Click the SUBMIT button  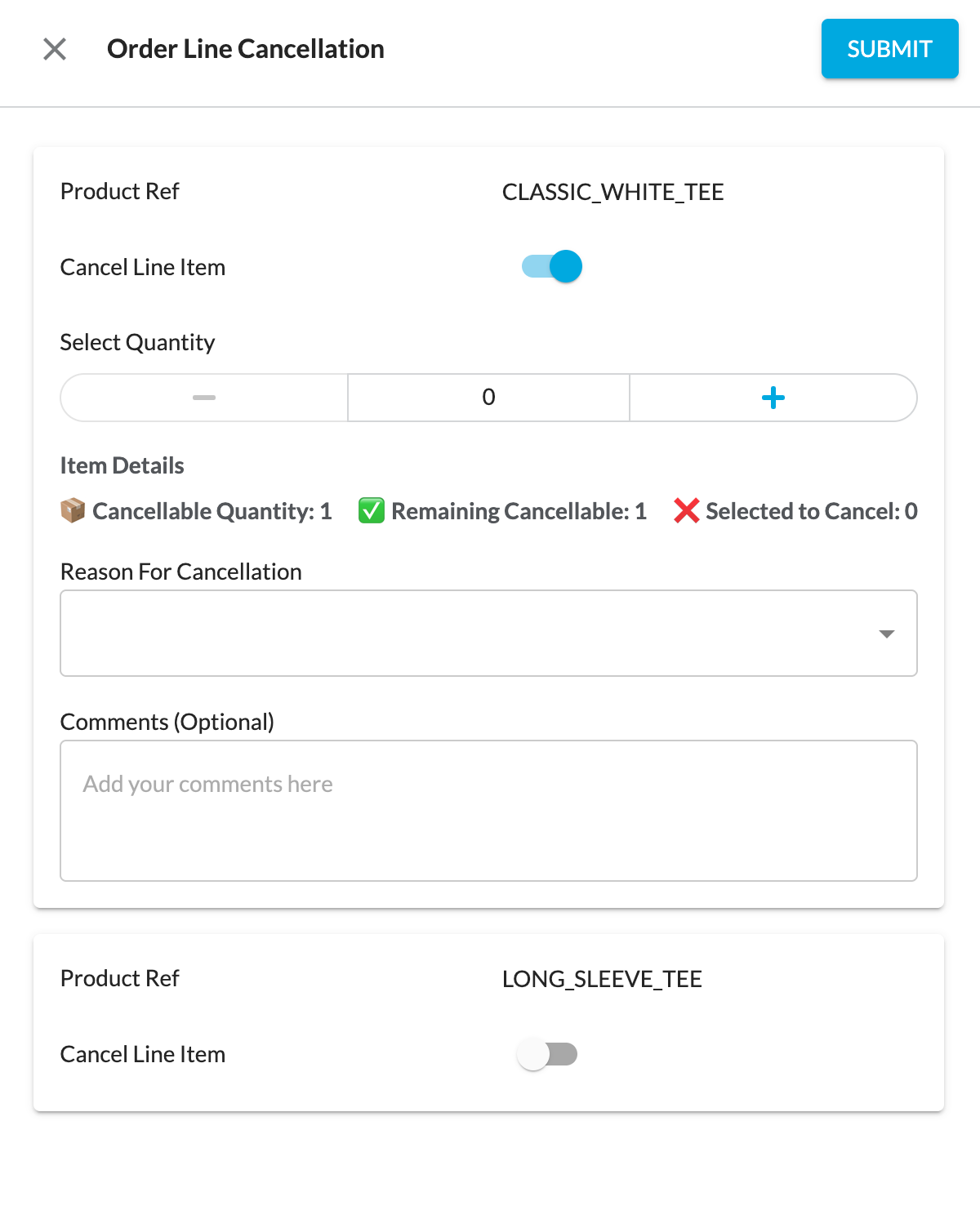click(x=889, y=49)
